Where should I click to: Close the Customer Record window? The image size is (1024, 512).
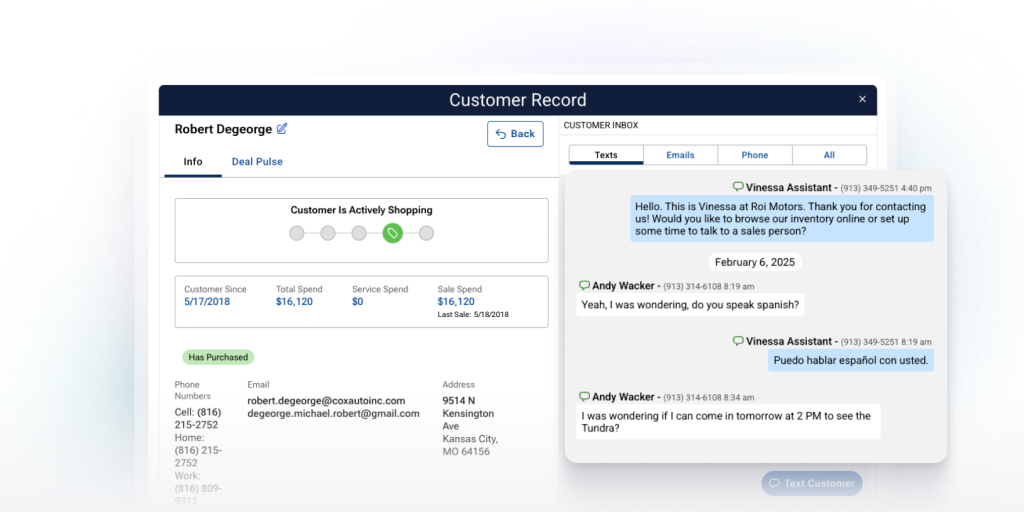pyautogui.click(x=862, y=100)
